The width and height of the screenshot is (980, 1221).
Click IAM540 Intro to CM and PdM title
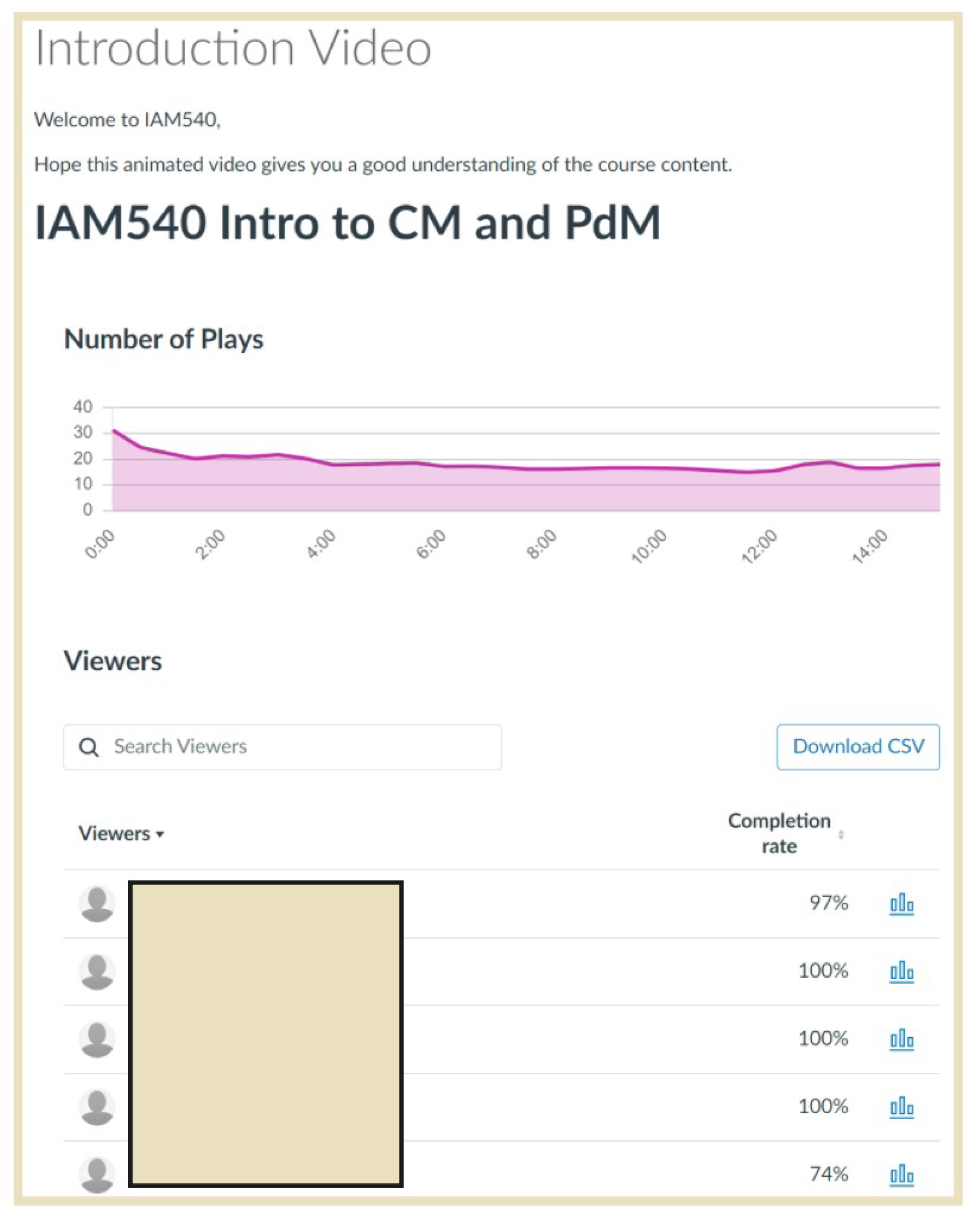(x=347, y=223)
